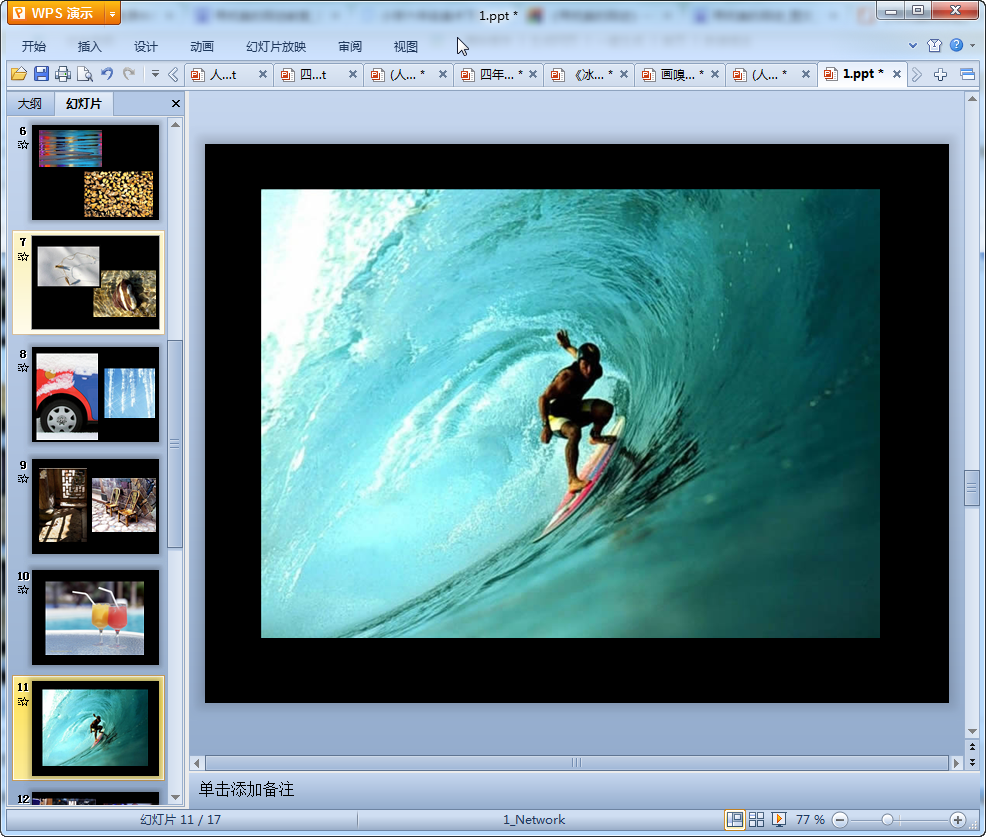Close the slide thumbnail panel

pyautogui.click(x=176, y=103)
